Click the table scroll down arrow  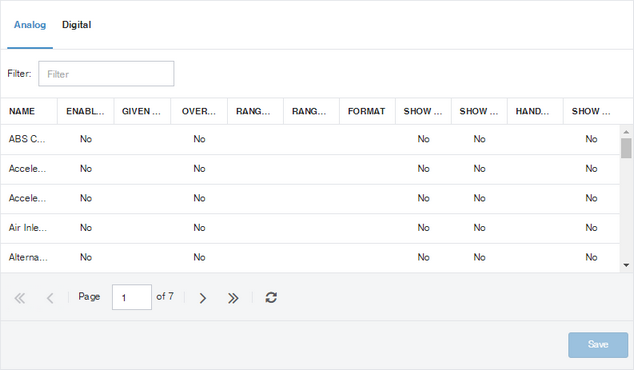626,265
